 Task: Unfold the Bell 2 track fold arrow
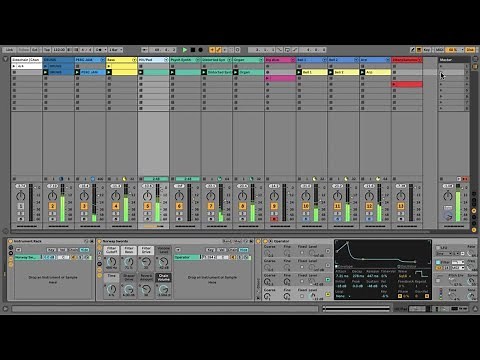356,60
